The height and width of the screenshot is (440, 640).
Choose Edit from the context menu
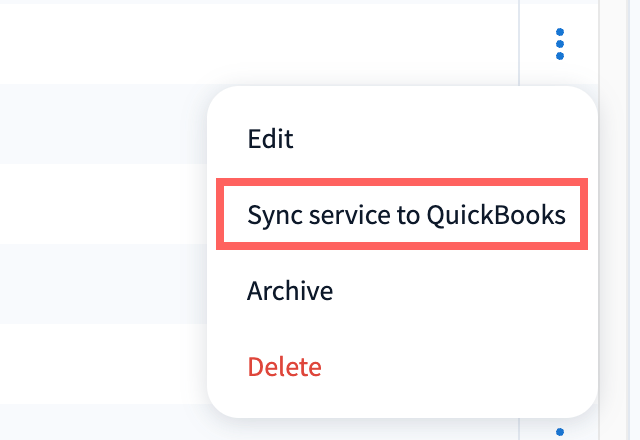tap(270, 139)
